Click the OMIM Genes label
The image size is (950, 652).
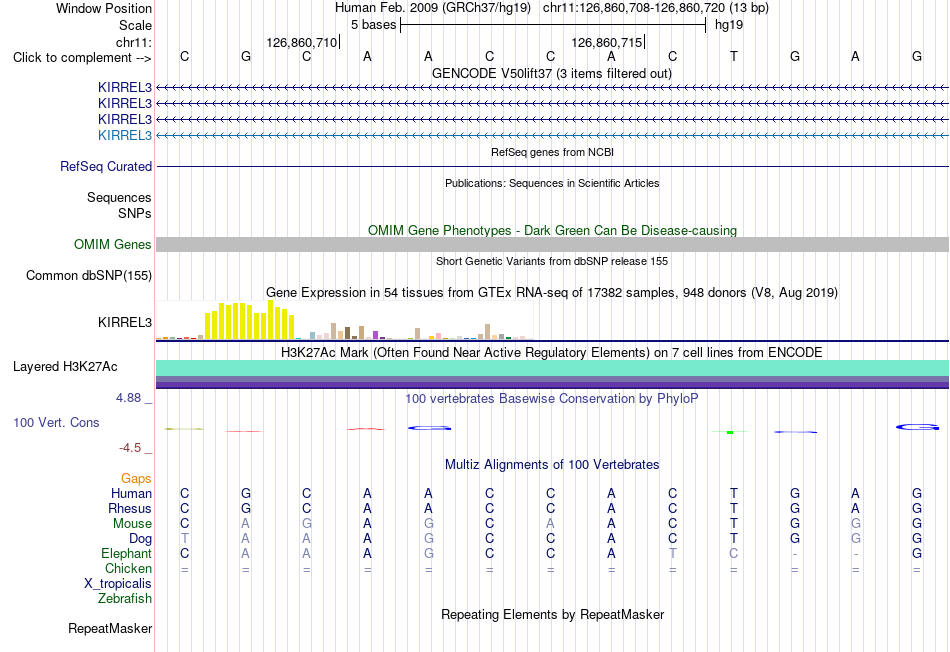tap(113, 244)
